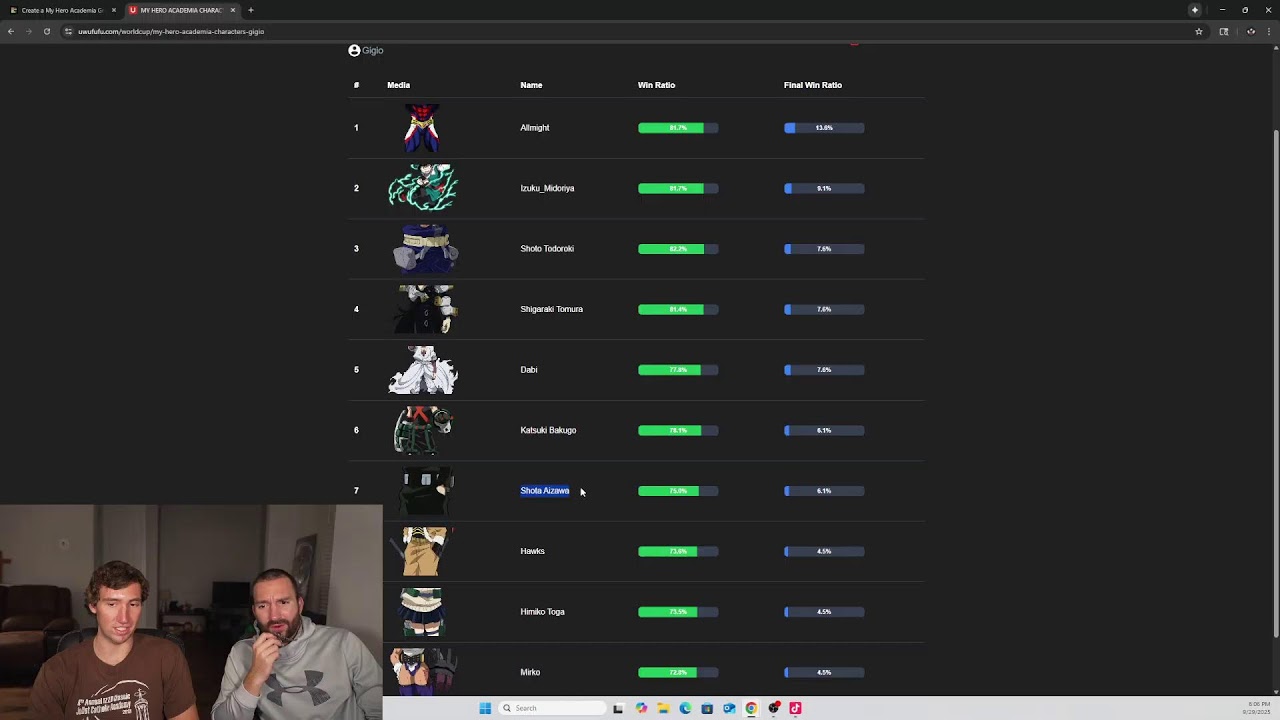Open the Dabi character thumbnail

[x=423, y=370]
